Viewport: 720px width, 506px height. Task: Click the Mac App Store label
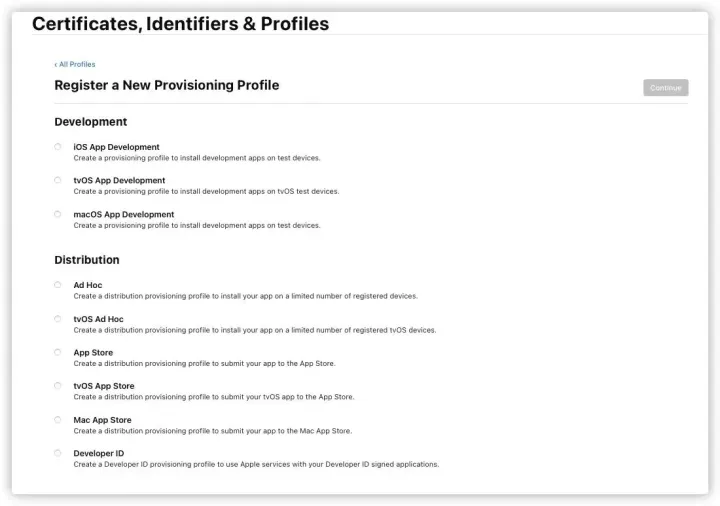pyautogui.click(x=102, y=420)
